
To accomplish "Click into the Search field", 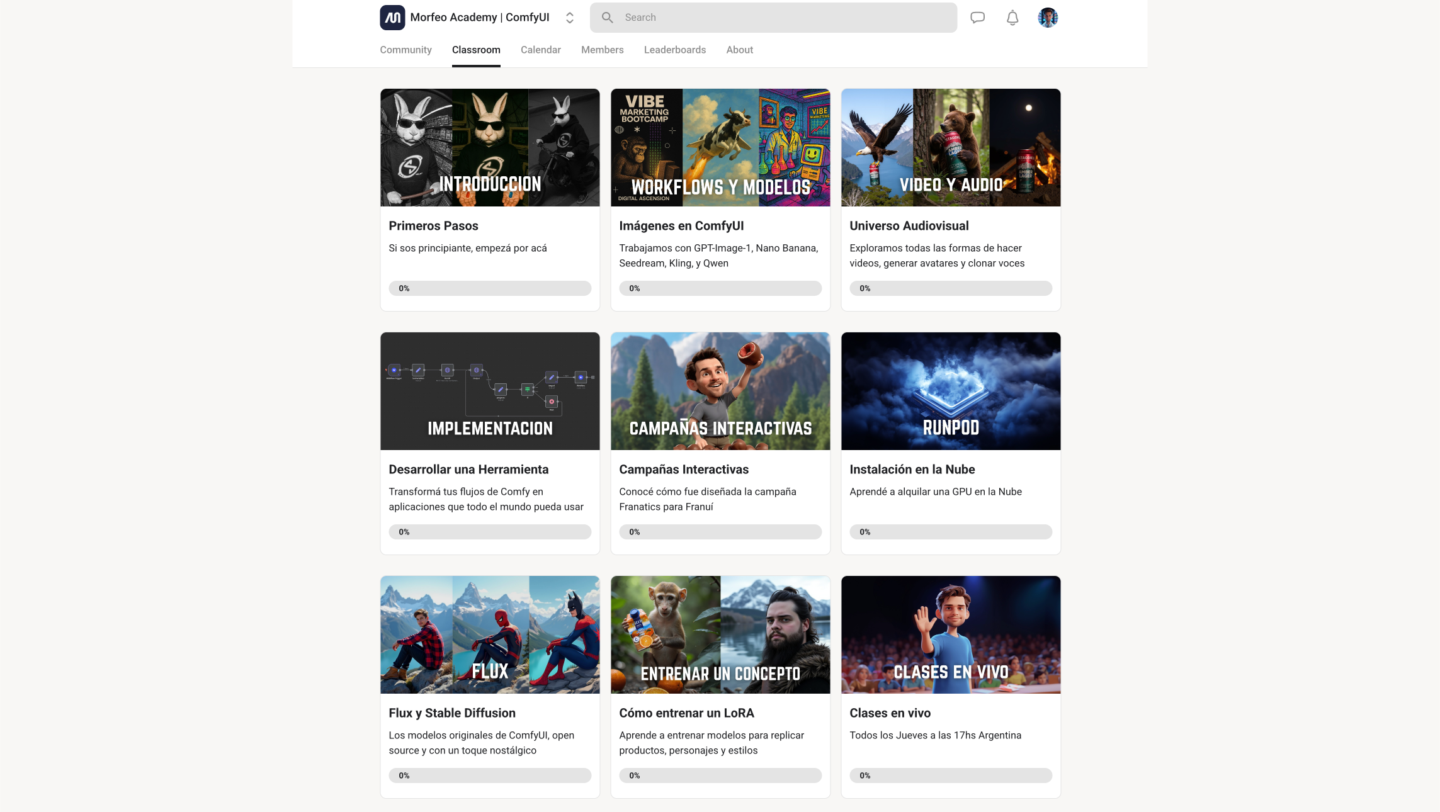I will 773,17.
